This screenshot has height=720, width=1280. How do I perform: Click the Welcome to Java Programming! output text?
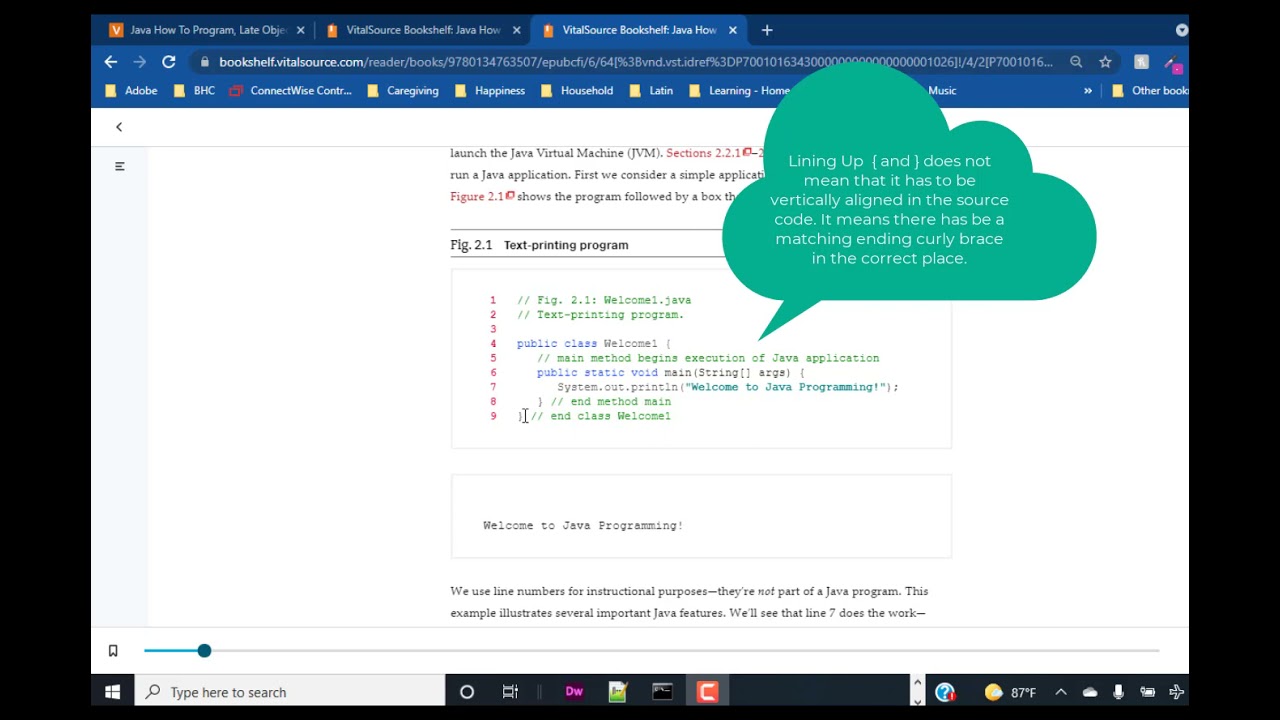pyautogui.click(x=583, y=526)
